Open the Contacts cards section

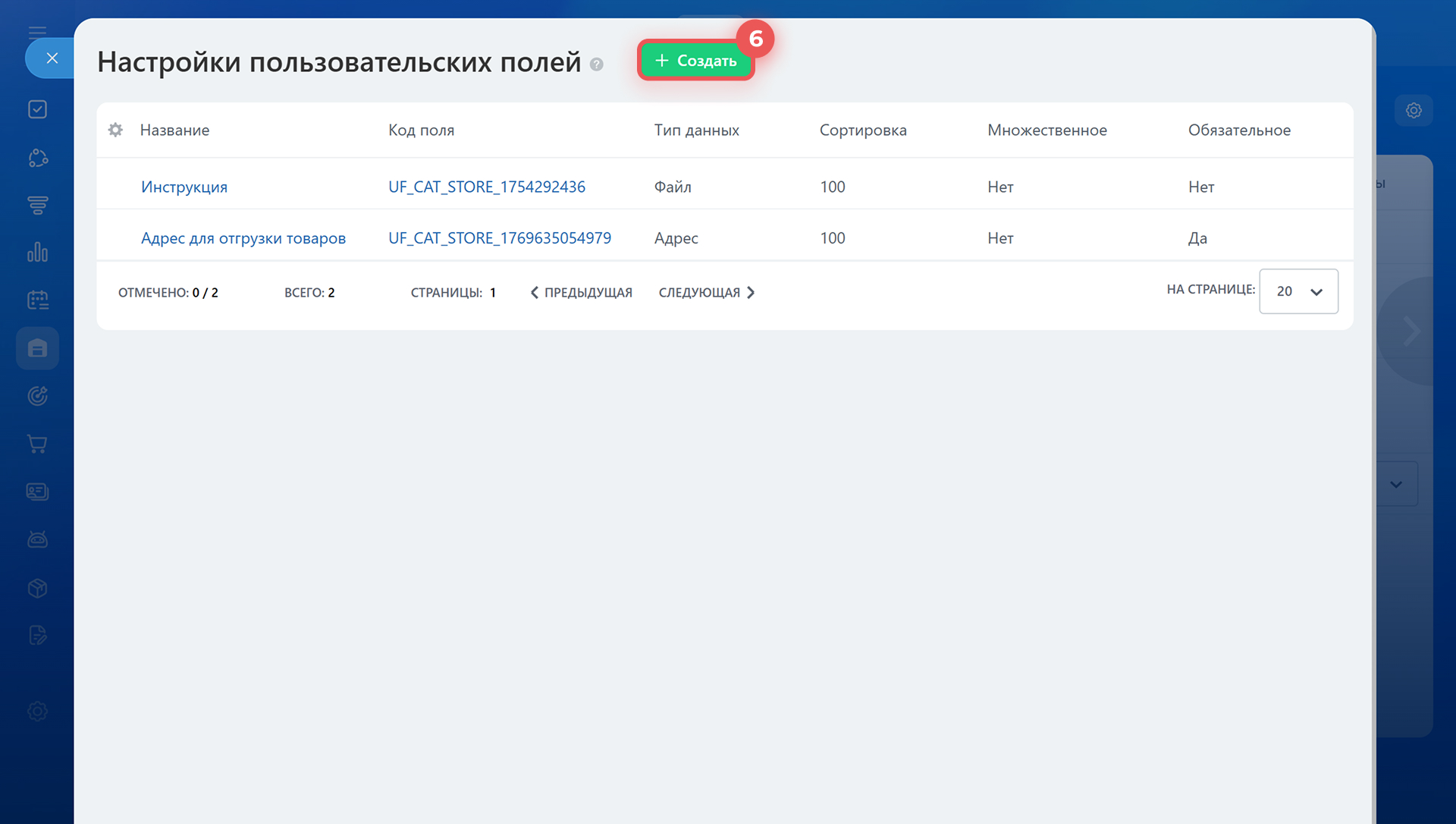point(37,491)
